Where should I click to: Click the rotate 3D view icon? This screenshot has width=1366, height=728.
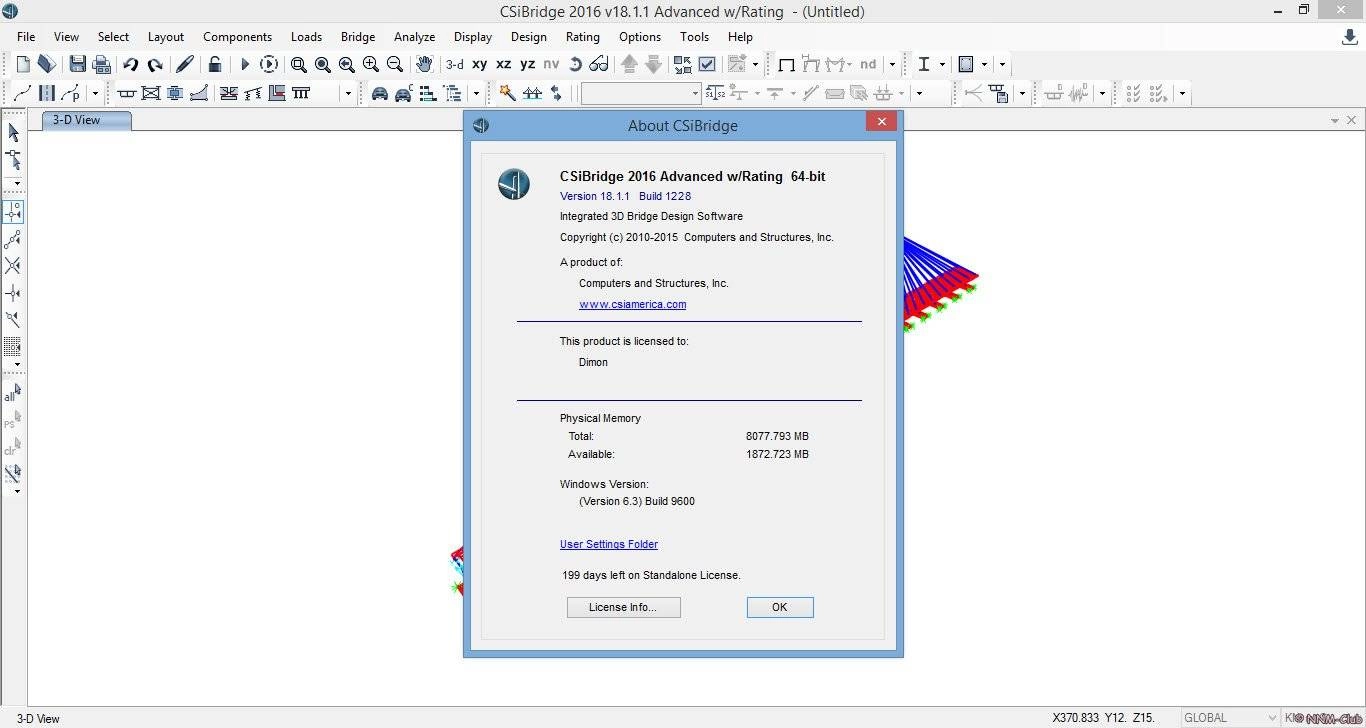(x=575, y=64)
